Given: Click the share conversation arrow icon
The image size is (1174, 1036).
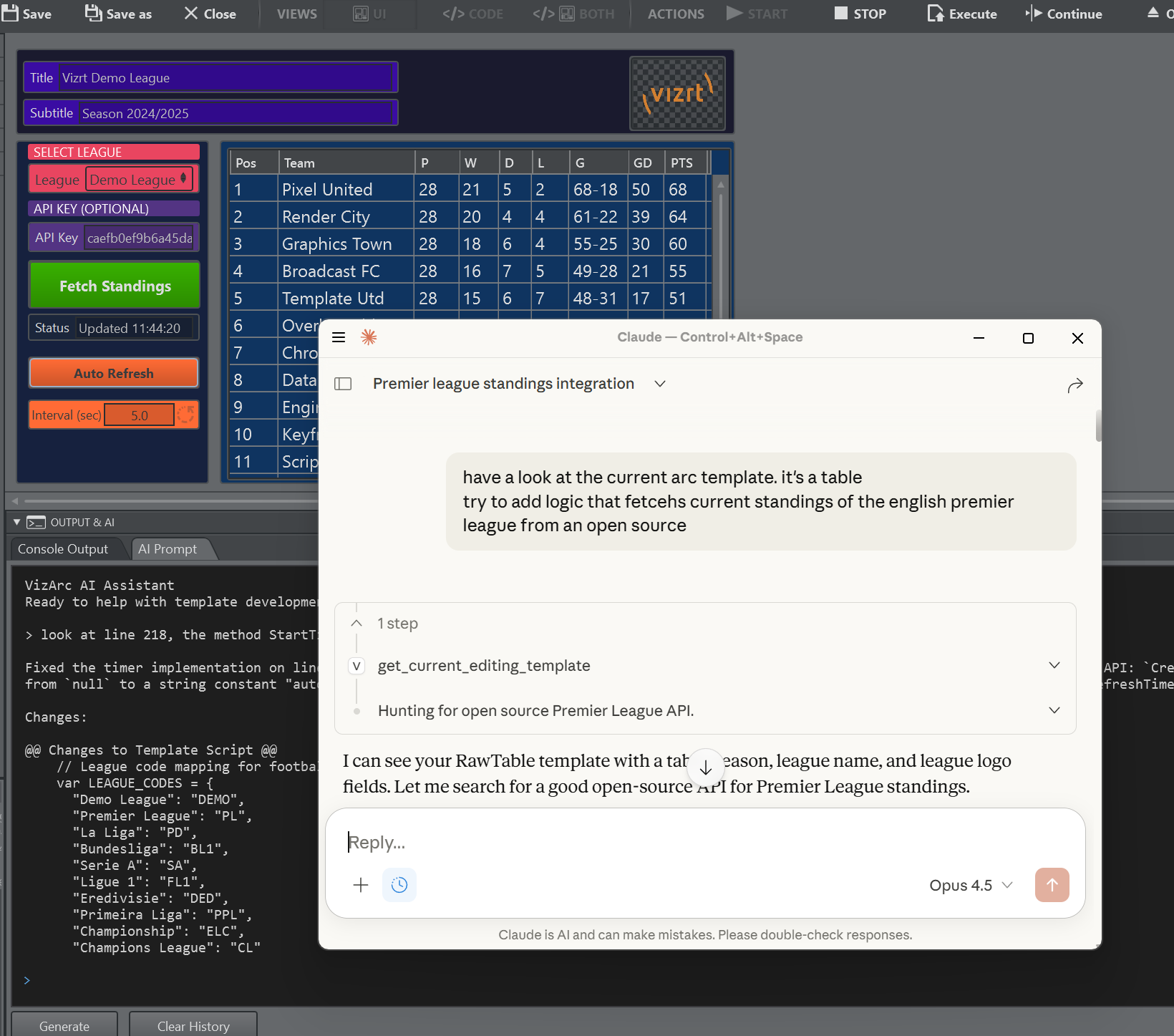Looking at the screenshot, I should pos(1074,386).
